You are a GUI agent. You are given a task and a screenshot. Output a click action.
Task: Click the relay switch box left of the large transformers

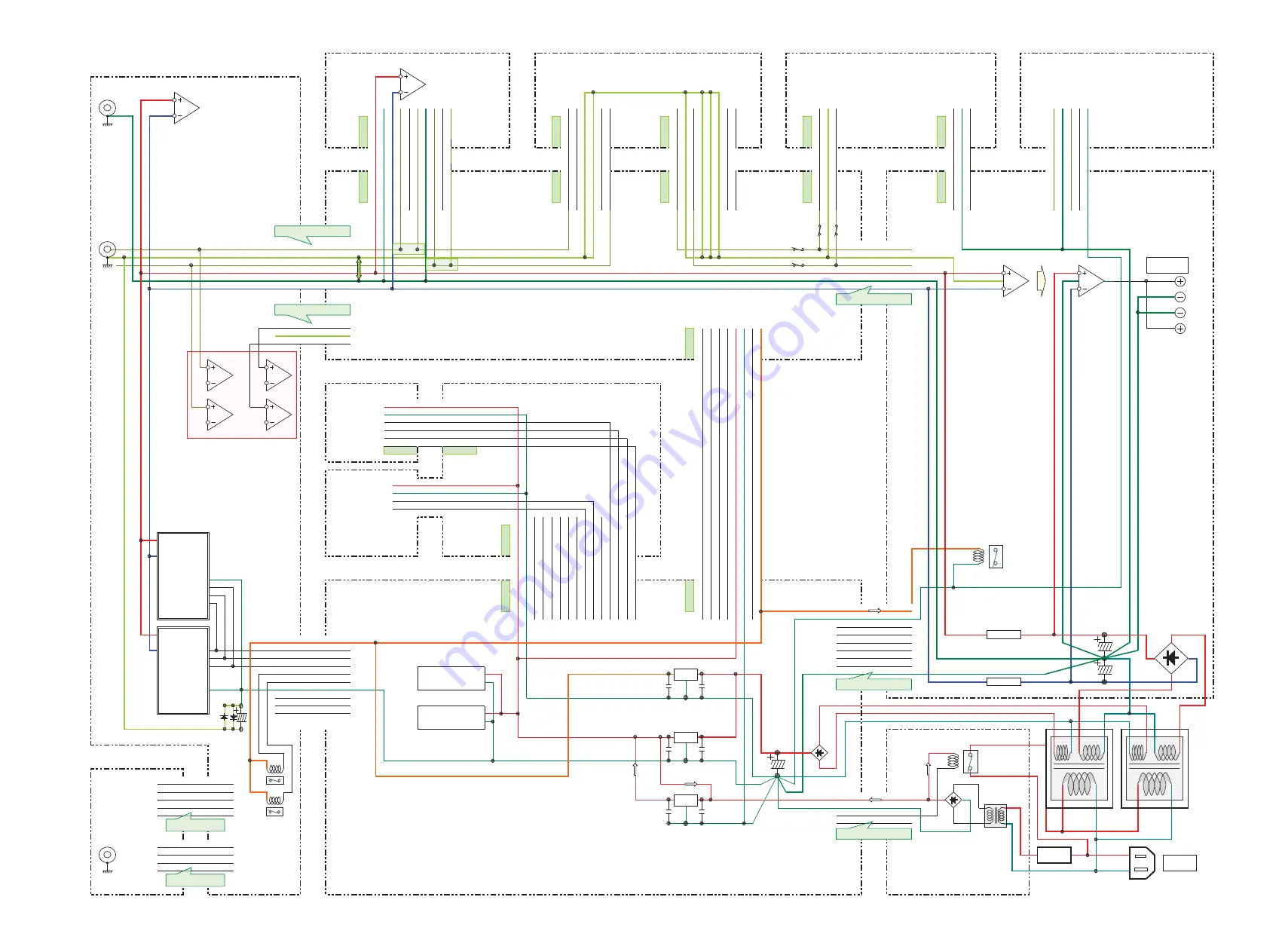coord(971,761)
